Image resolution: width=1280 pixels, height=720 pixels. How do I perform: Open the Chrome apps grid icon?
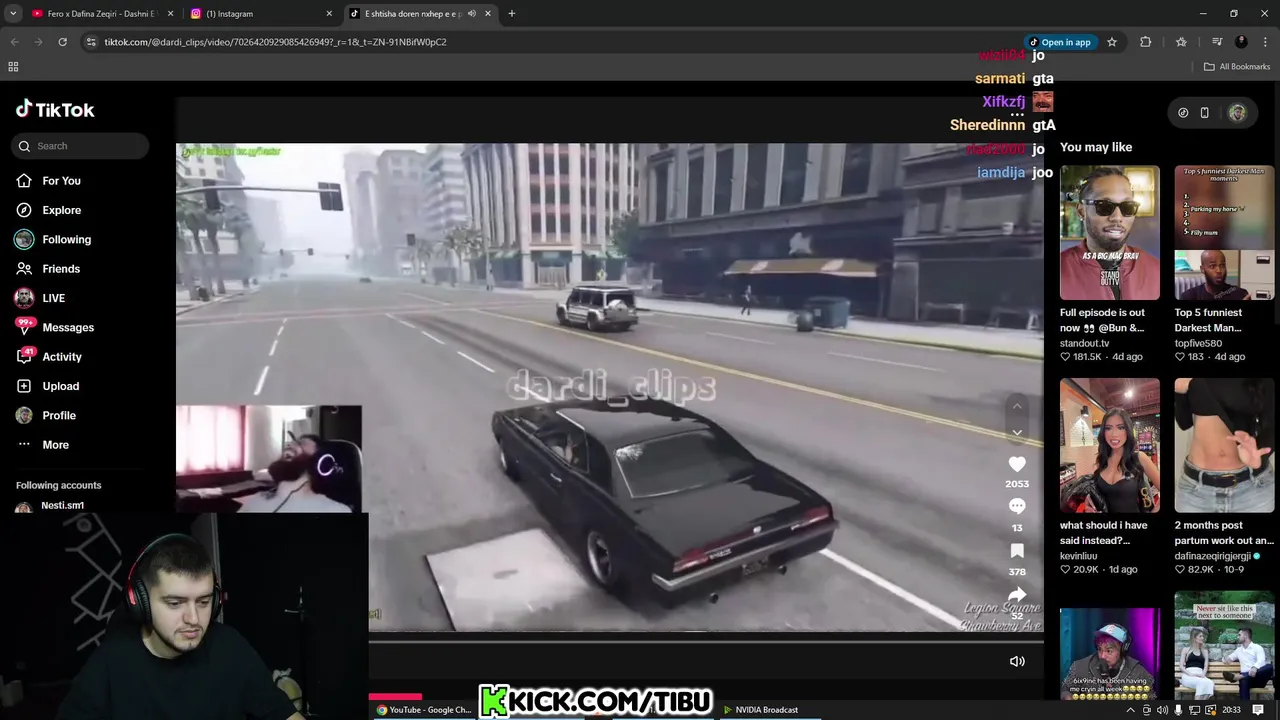(13, 67)
